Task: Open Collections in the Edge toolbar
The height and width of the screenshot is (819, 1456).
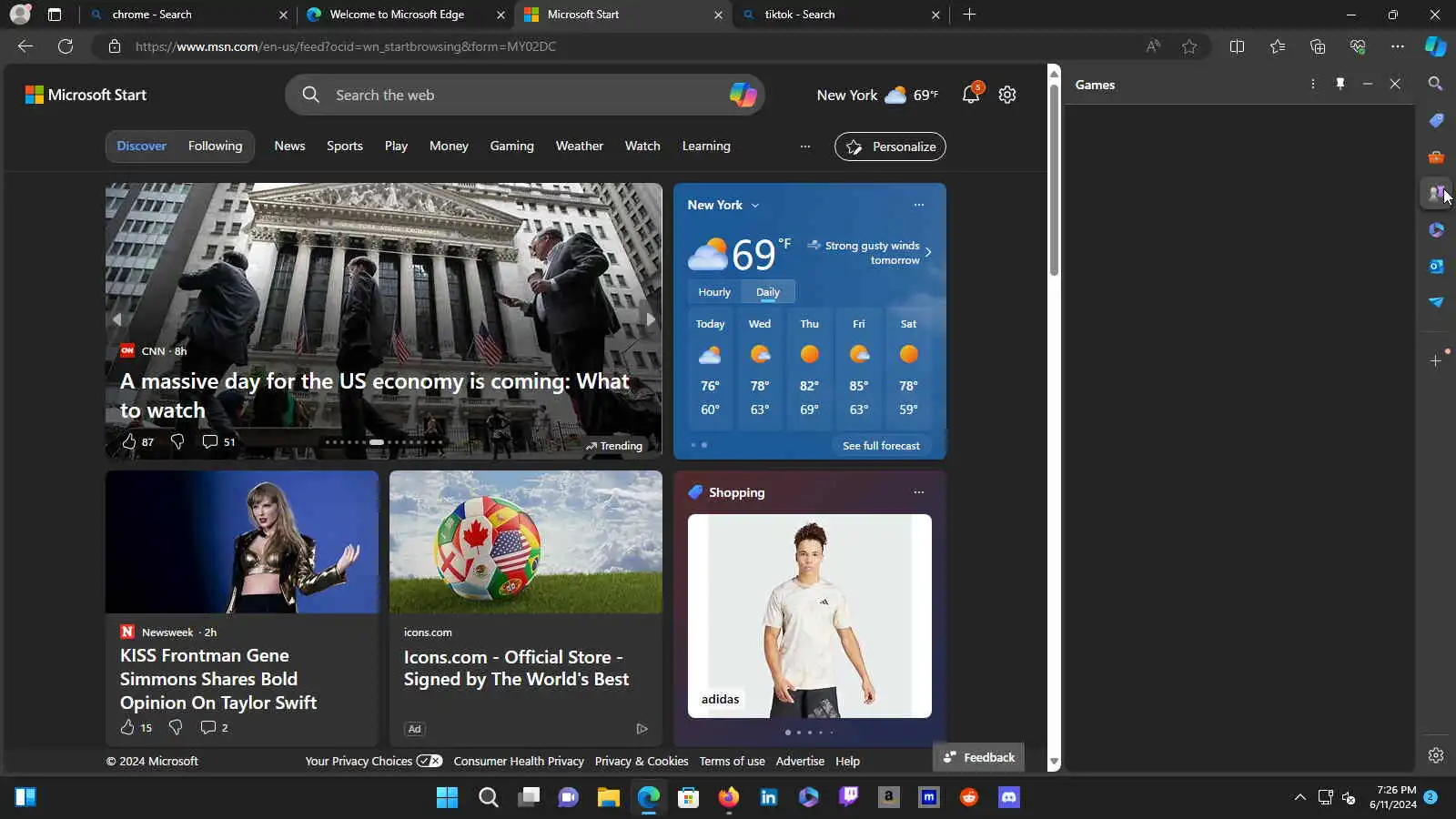Action: tap(1318, 46)
